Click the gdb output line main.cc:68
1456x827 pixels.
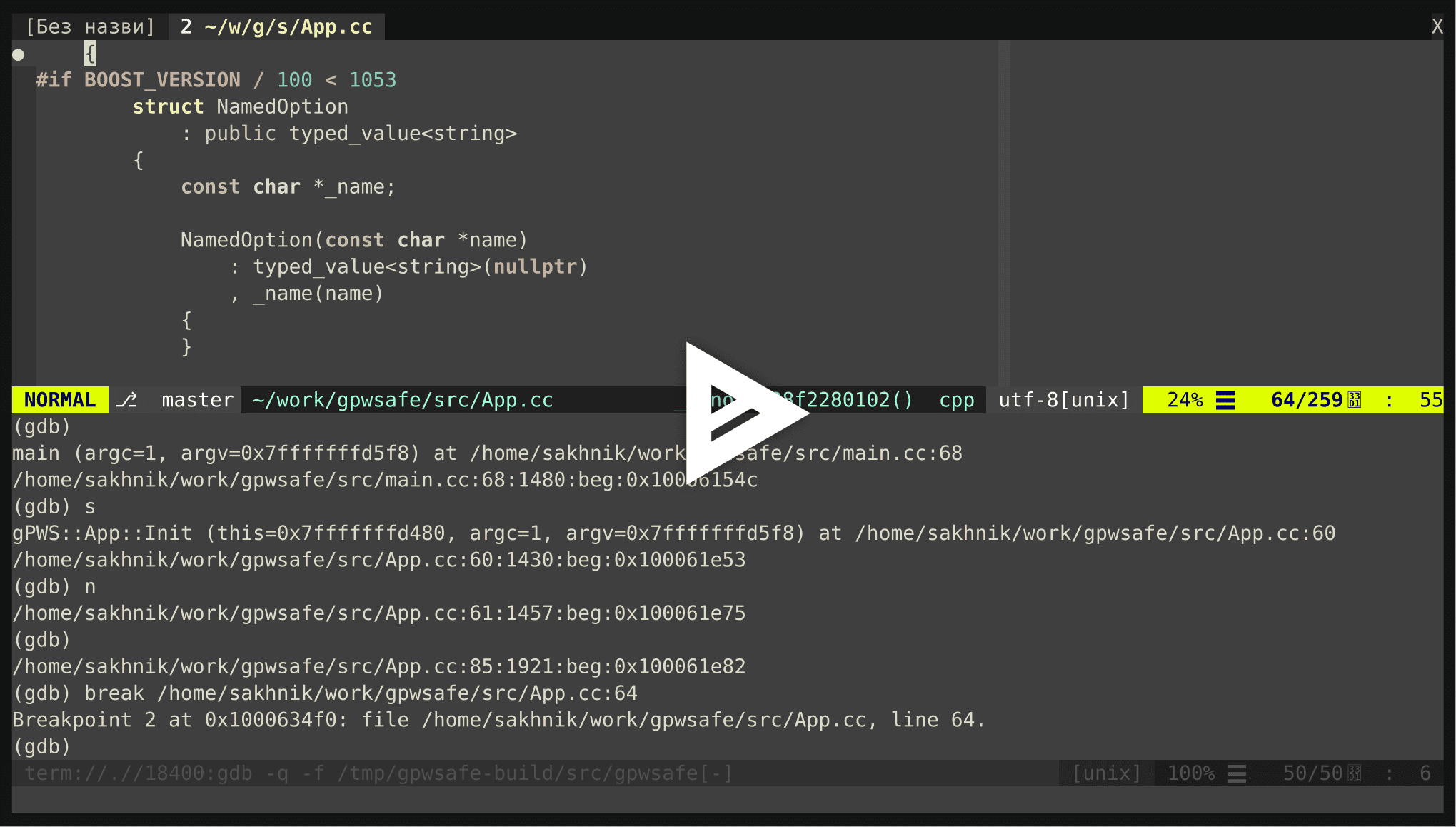point(487,453)
